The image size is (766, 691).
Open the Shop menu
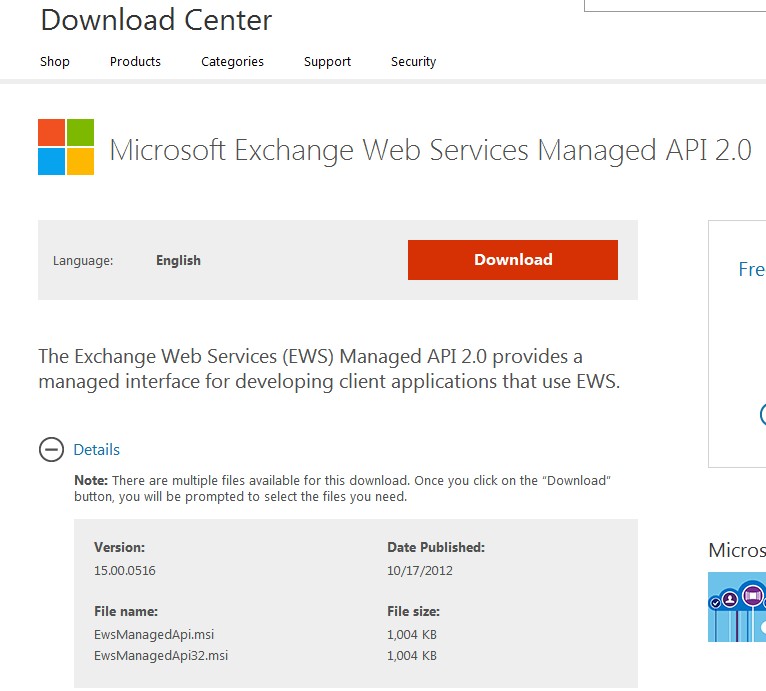(x=55, y=62)
